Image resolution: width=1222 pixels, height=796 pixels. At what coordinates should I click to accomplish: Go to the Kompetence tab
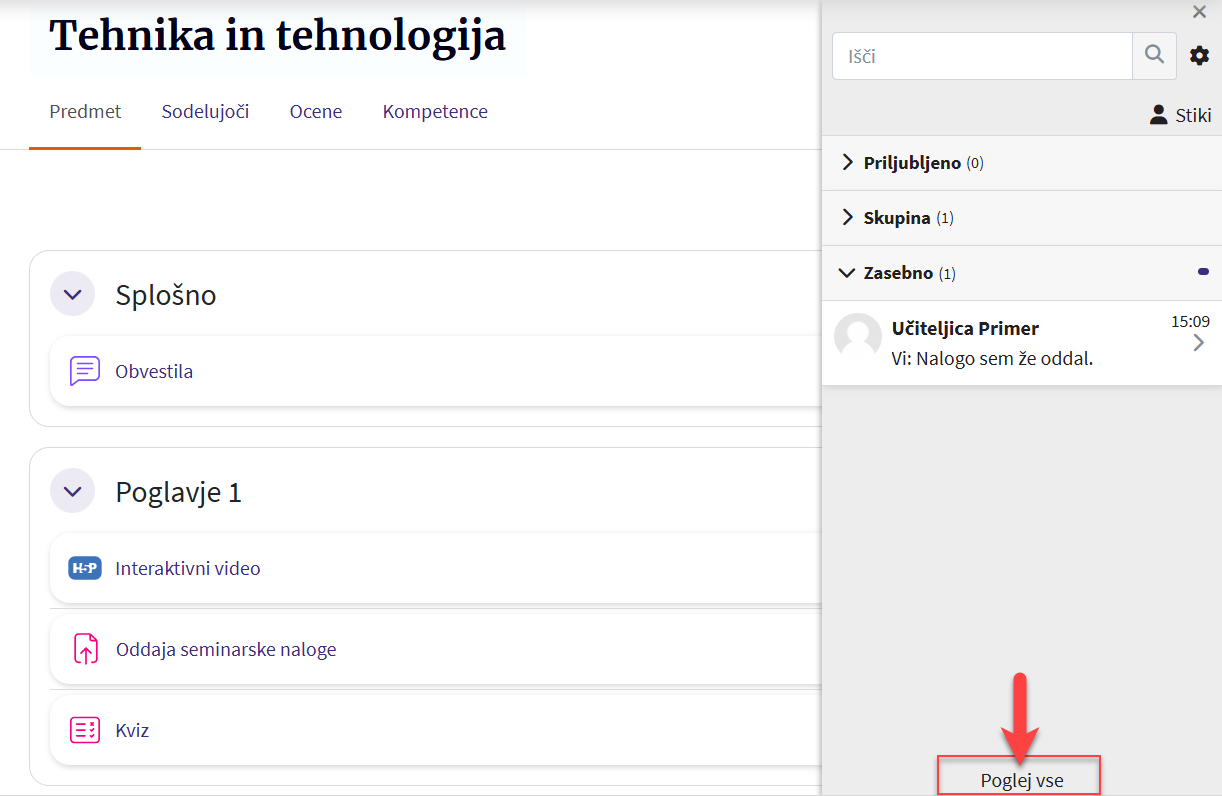pos(435,112)
